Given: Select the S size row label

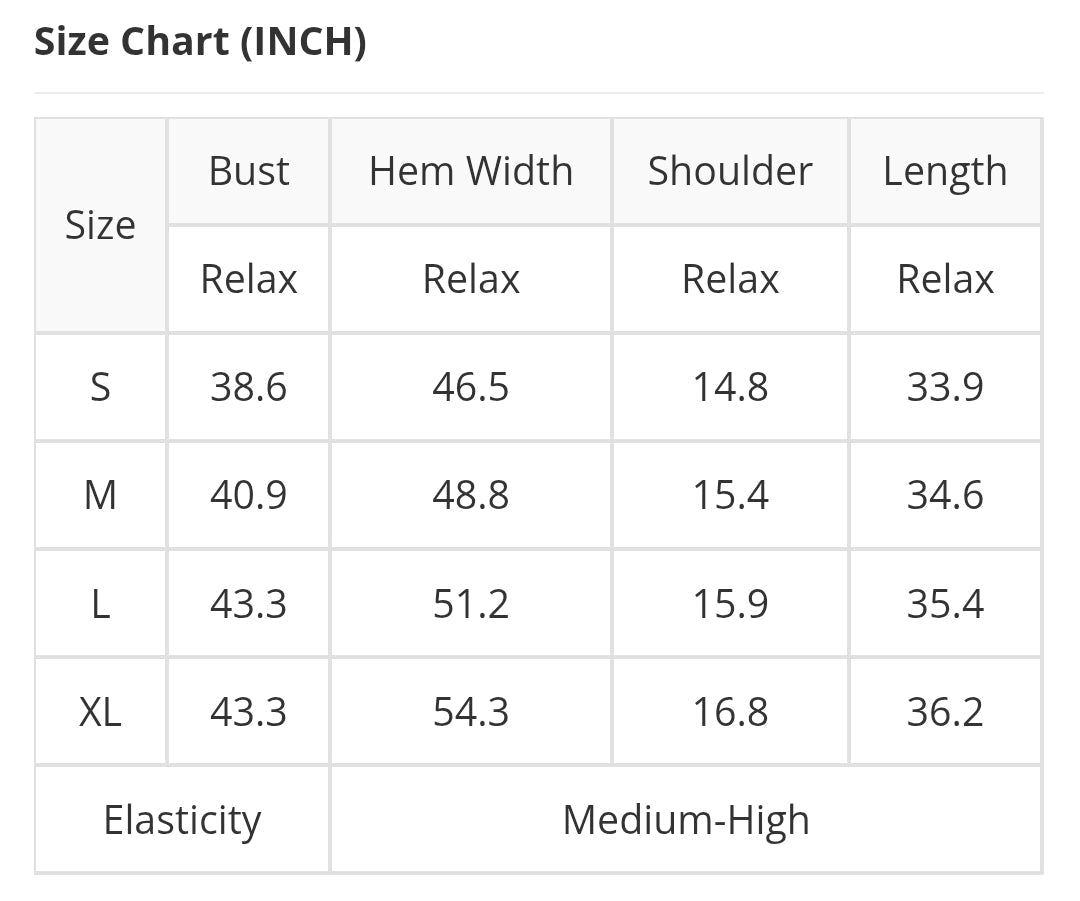Looking at the screenshot, I should pyautogui.click(x=100, y=387).
